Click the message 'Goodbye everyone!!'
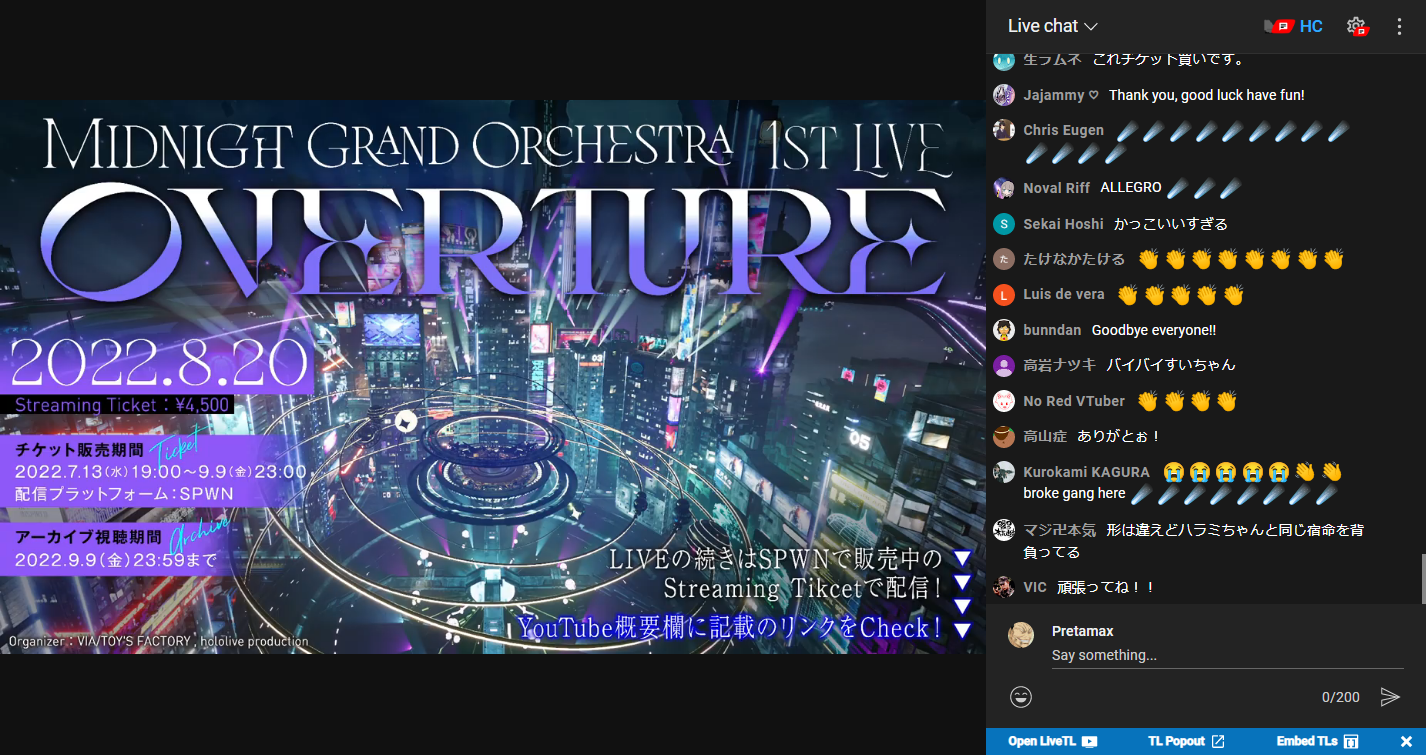Screen dimensions: 1426x755 [1153, 330]
